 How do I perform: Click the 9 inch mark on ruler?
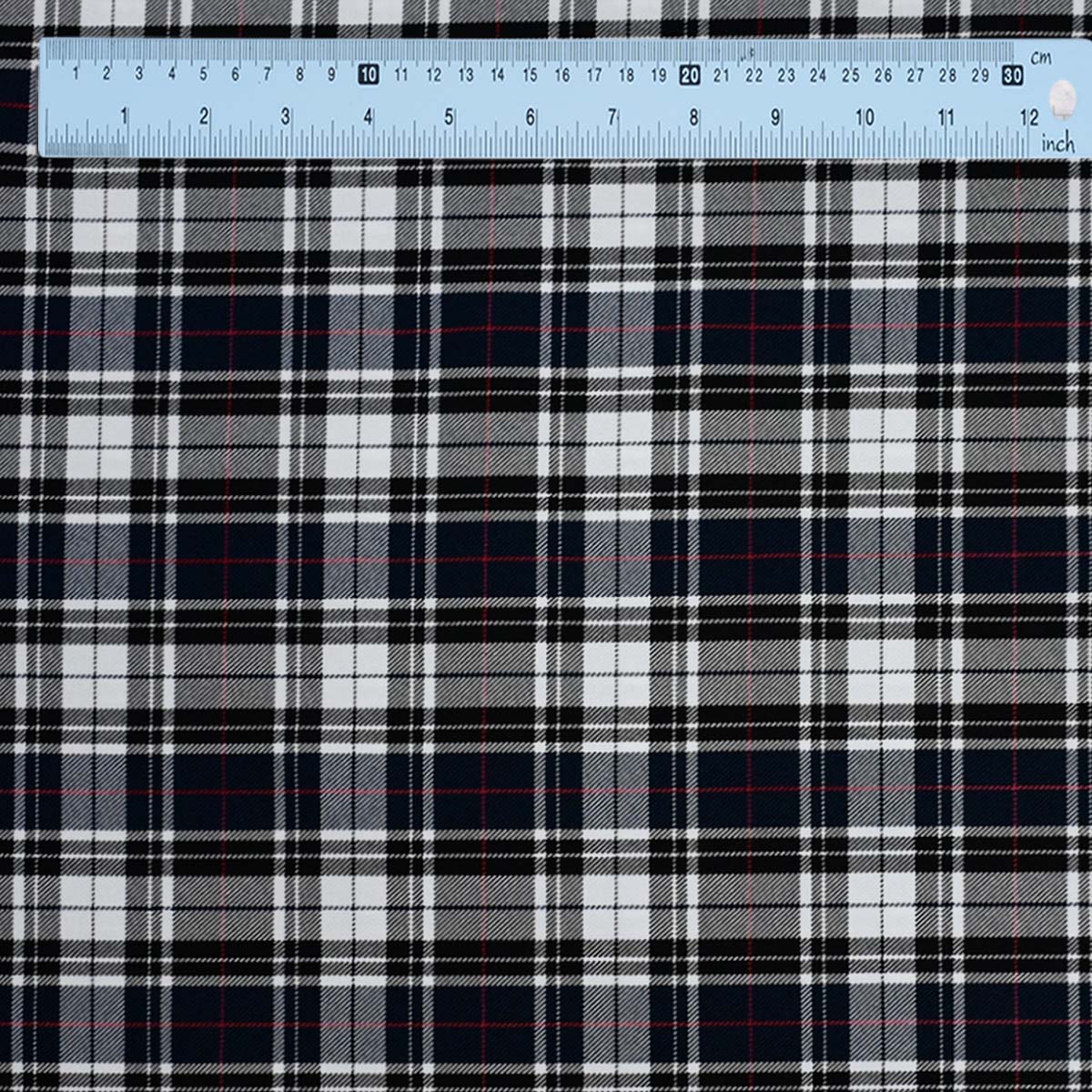776,116
